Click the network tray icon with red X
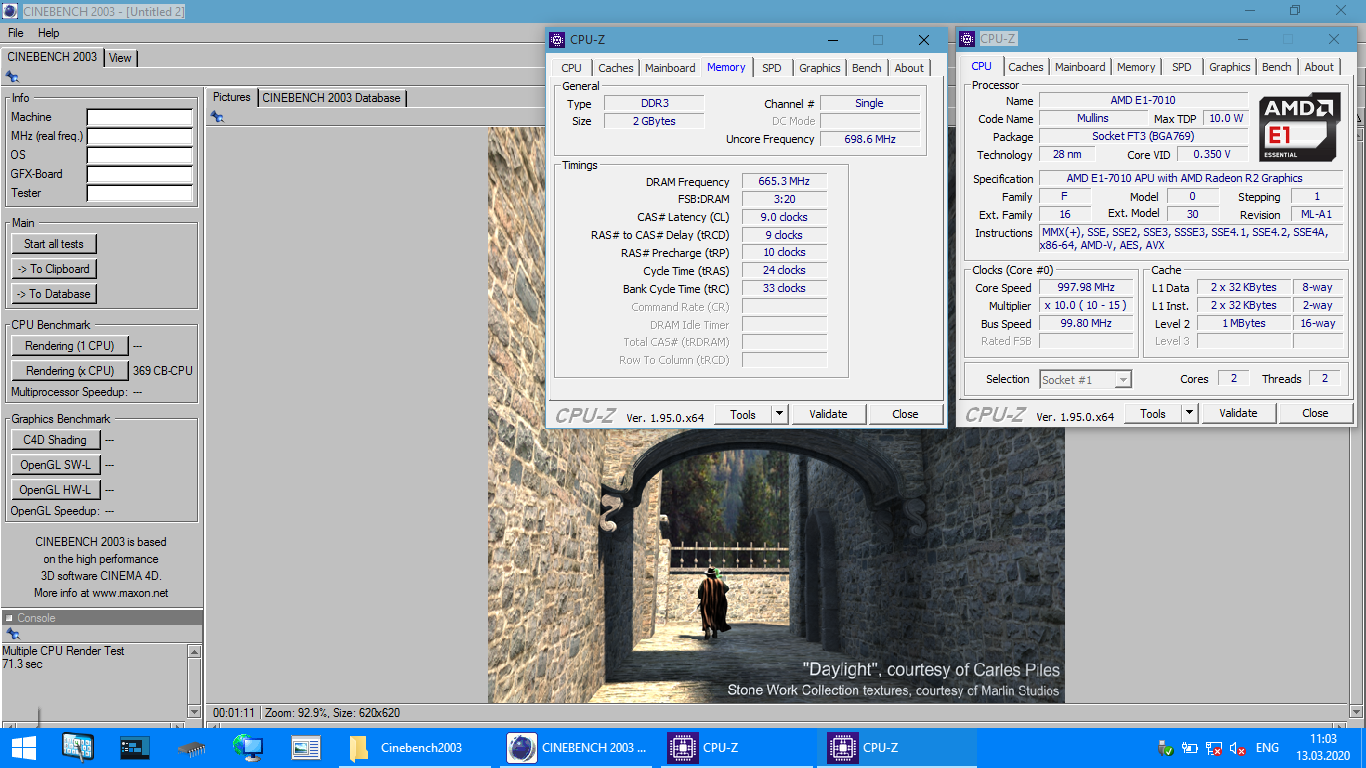Viewport: 1366px width, 768px height. pos(1213,748)
